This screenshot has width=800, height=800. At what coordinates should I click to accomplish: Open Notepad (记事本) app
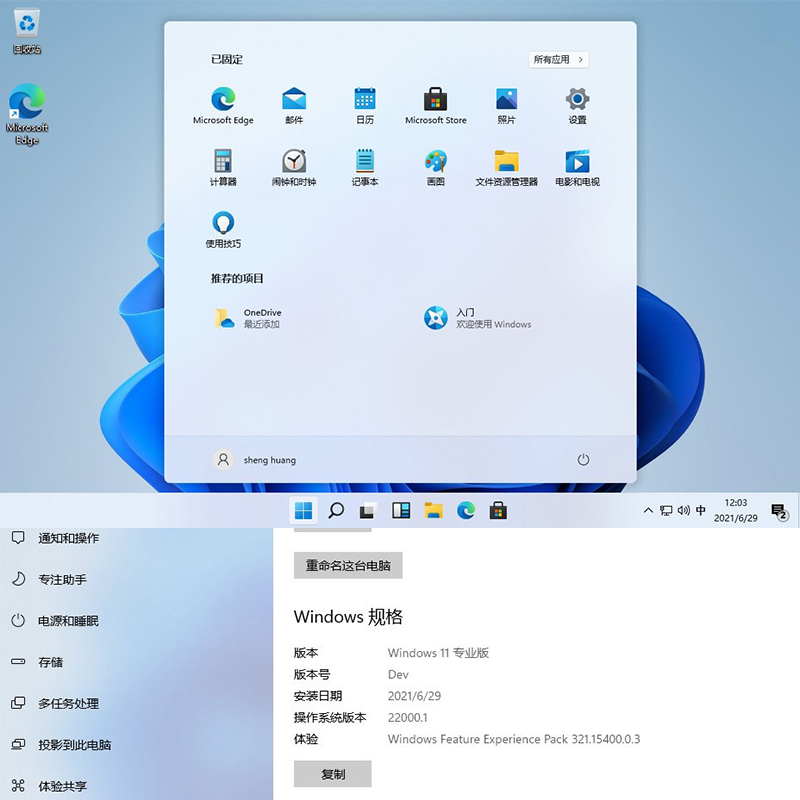pos(365,167)
